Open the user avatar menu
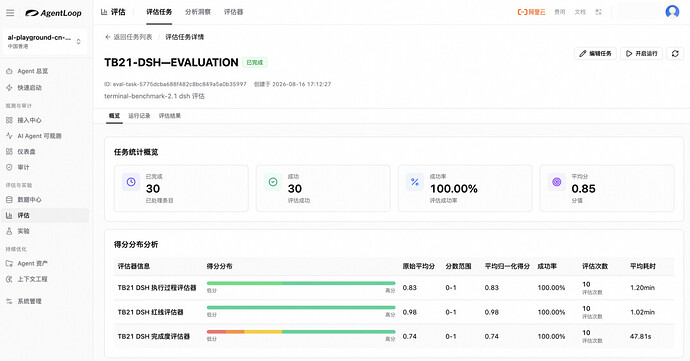The image size is (690, 361). click(672, 12)
